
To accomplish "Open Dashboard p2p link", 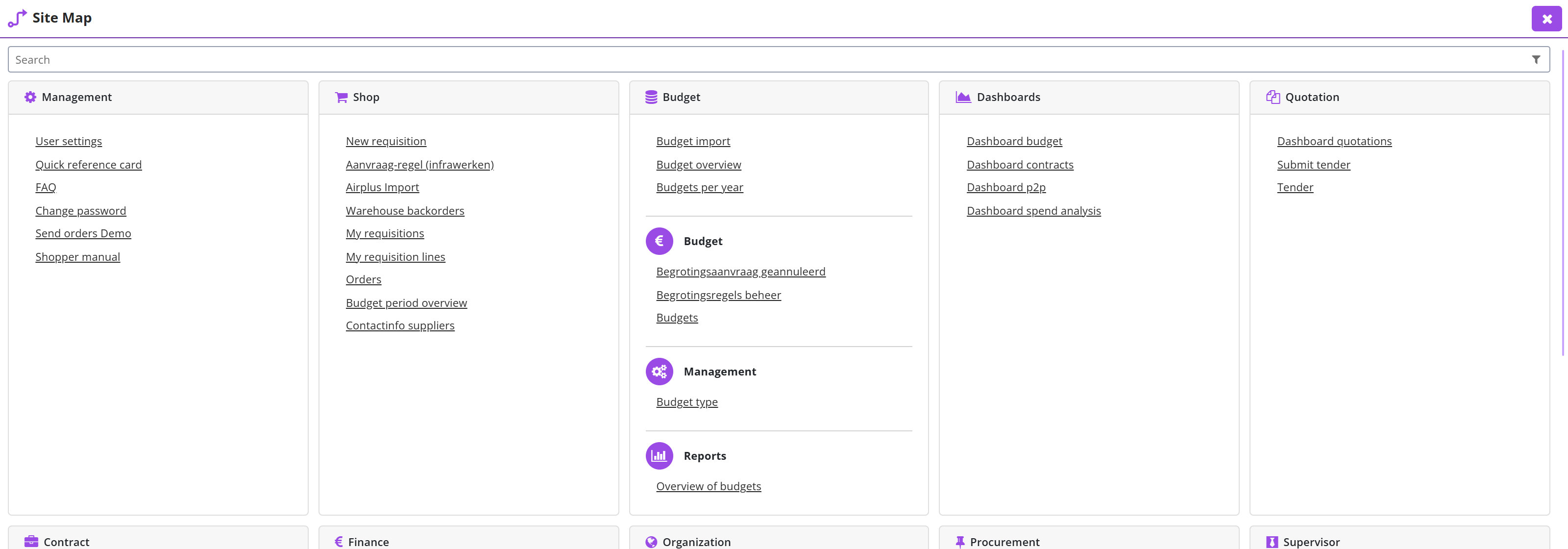I will pyautogui.click(x=1006, y=187).
